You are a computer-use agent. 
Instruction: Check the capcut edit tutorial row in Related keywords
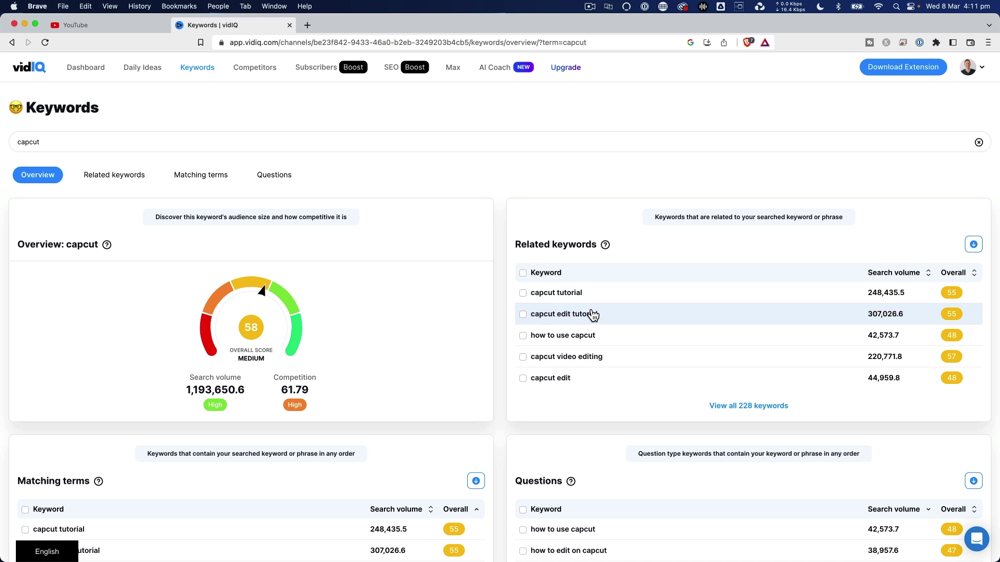click(523, 314)
